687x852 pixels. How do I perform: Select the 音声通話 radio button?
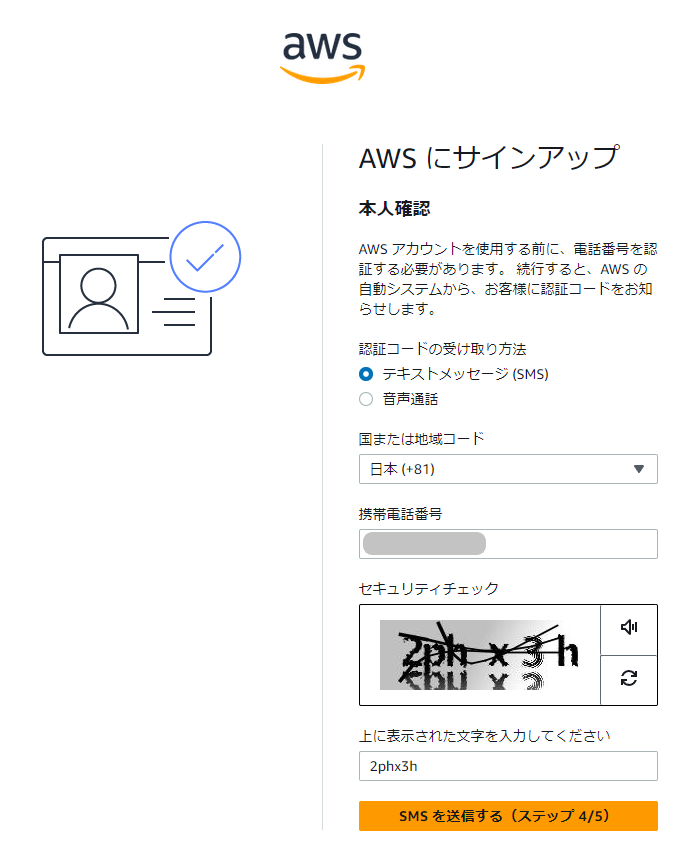pyautogui.click(x=366, y=399)
